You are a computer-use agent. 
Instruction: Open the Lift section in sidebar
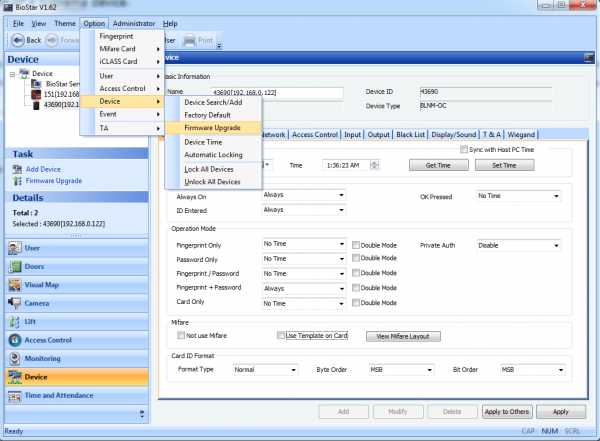click(30, 321)
